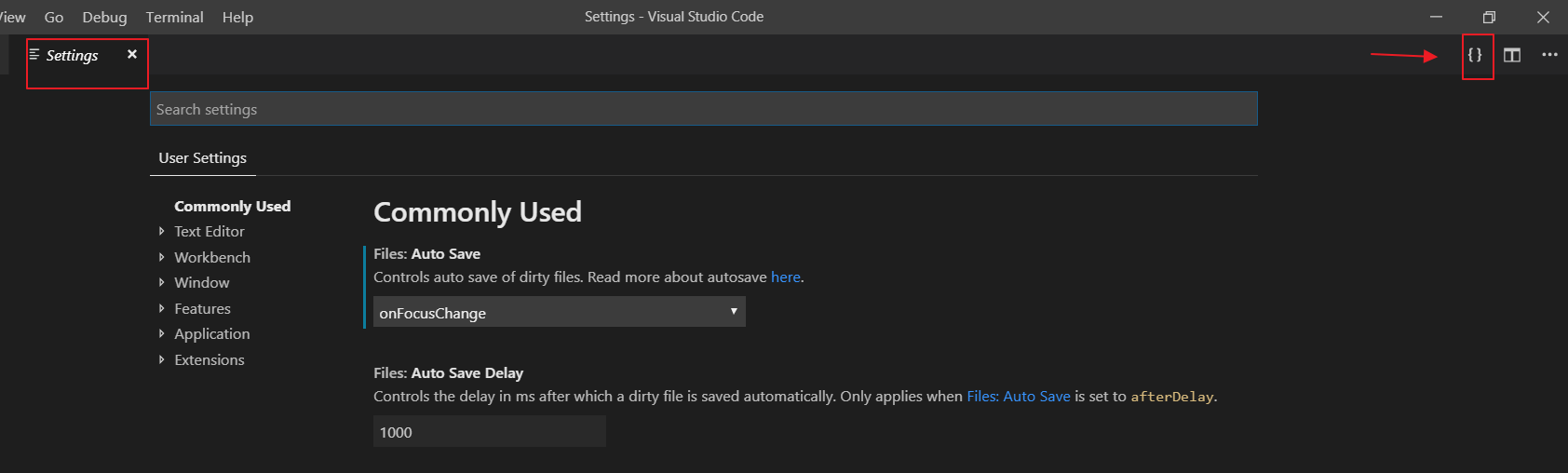This screenshot has height=473, width=1568.
Task: Expand the Features tree arrow
Action: click(161, 308)
